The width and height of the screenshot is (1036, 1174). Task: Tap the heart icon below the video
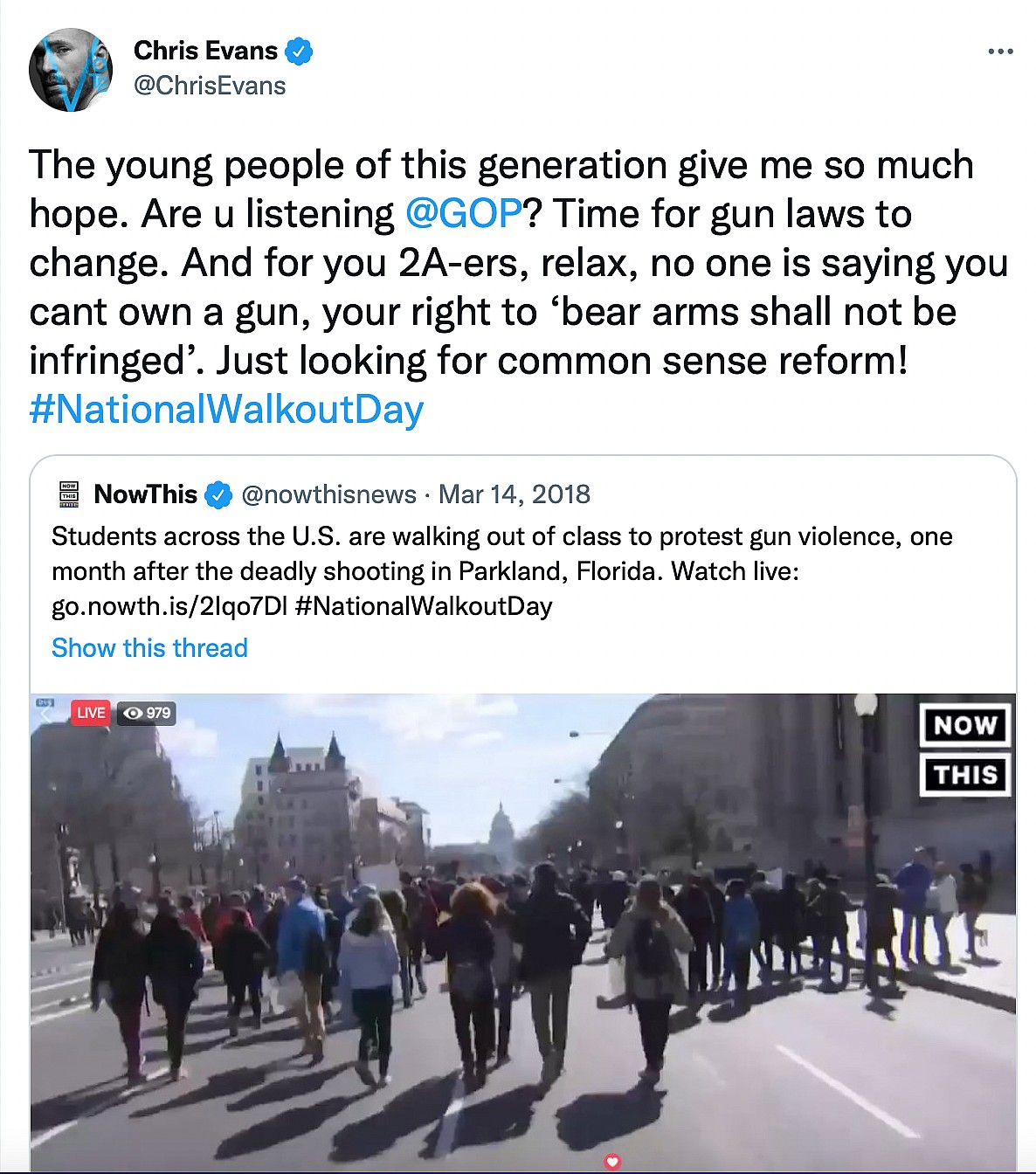click(612, 1161)
